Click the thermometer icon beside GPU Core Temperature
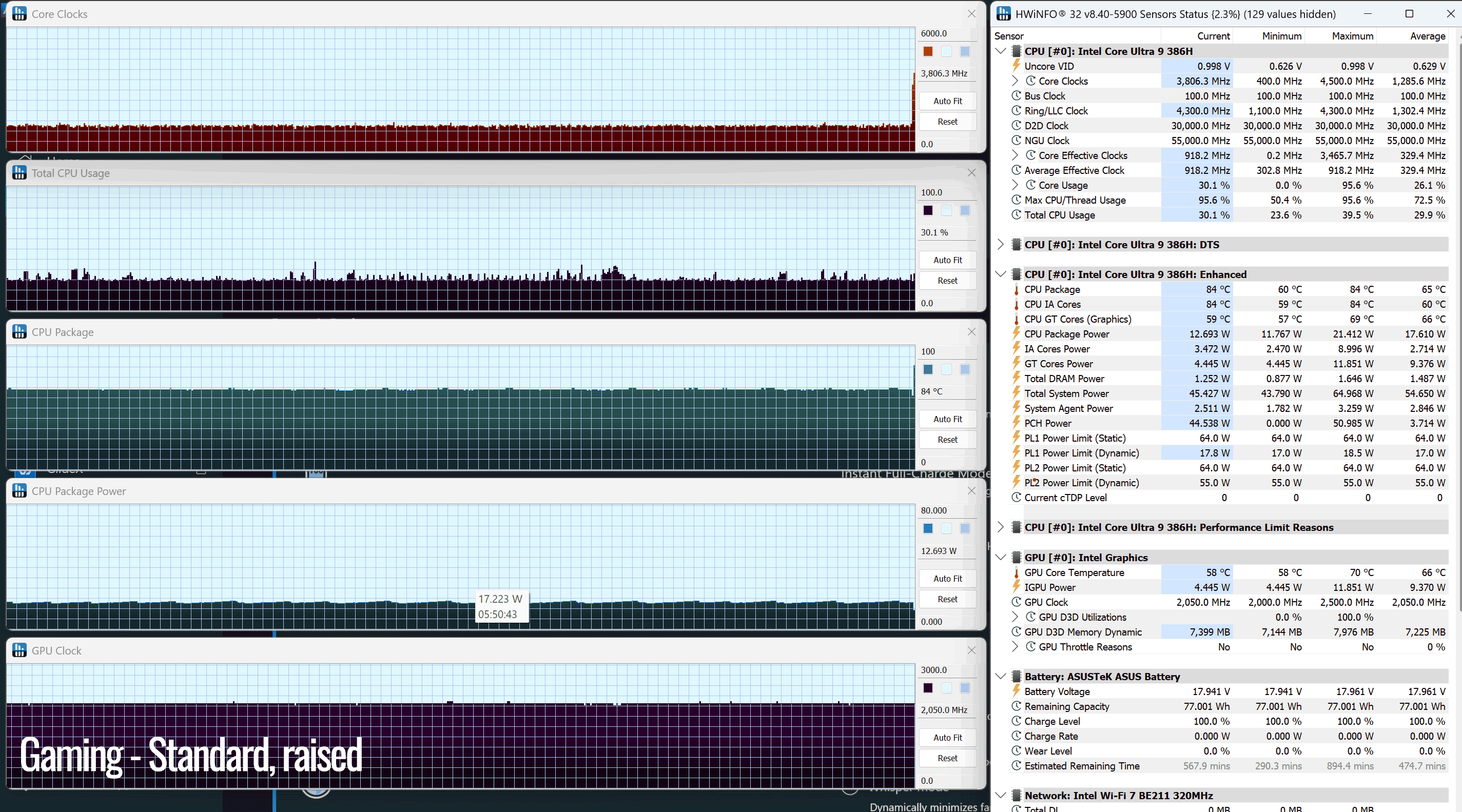Viewport: 1462px width, 812px height. click(x=1017, y=572)
